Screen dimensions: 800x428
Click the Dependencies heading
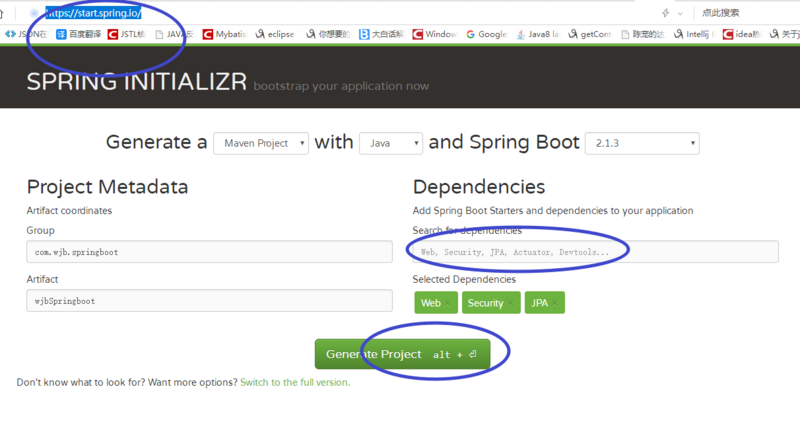pyautogui.click(x=479, y=187)
